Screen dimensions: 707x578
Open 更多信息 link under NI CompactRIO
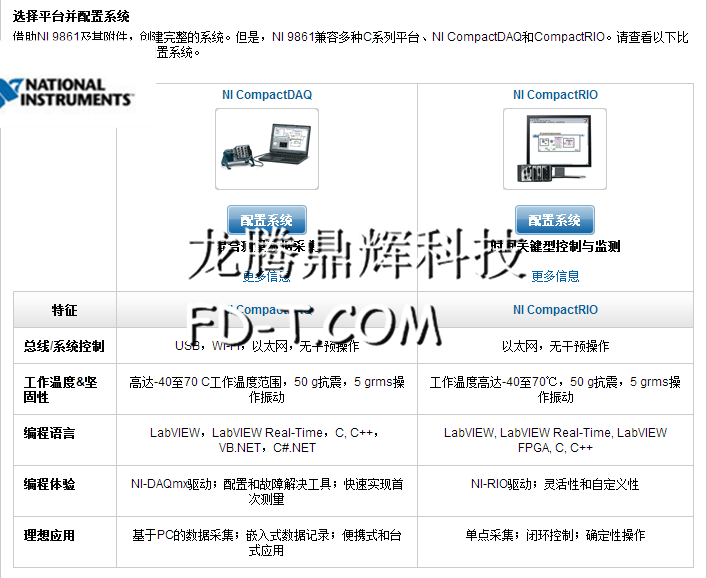tap(555, 276)
